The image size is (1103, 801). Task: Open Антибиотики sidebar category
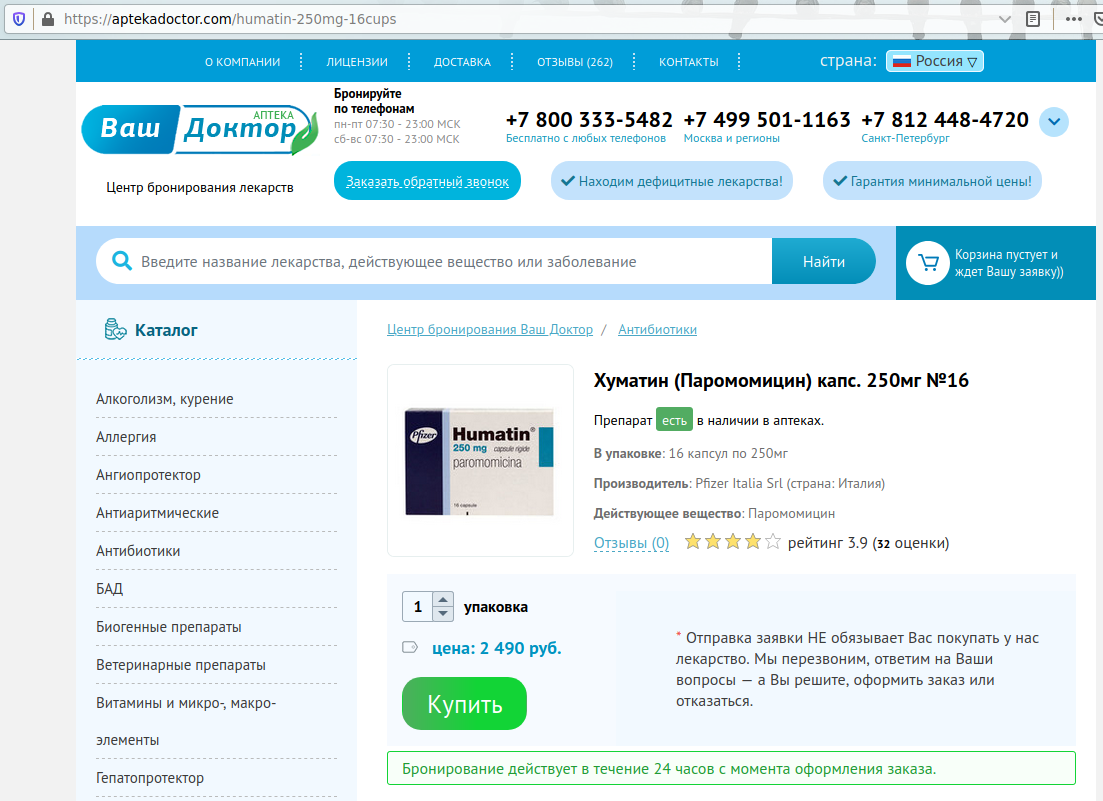138,551
